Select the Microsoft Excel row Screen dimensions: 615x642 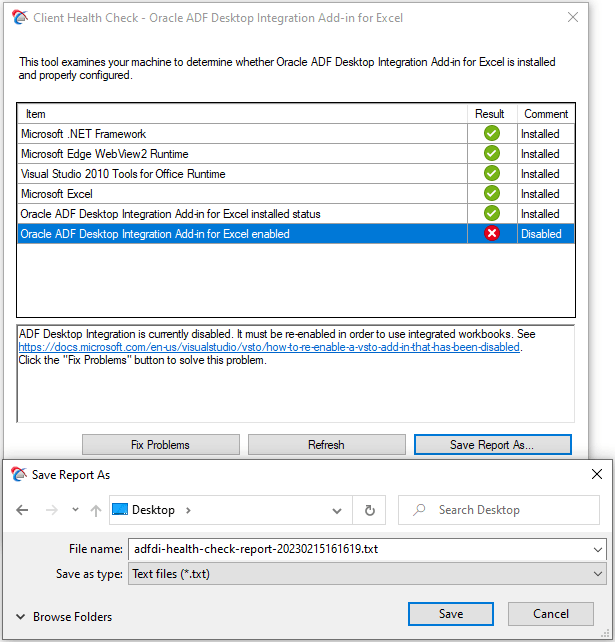point(296,194)
